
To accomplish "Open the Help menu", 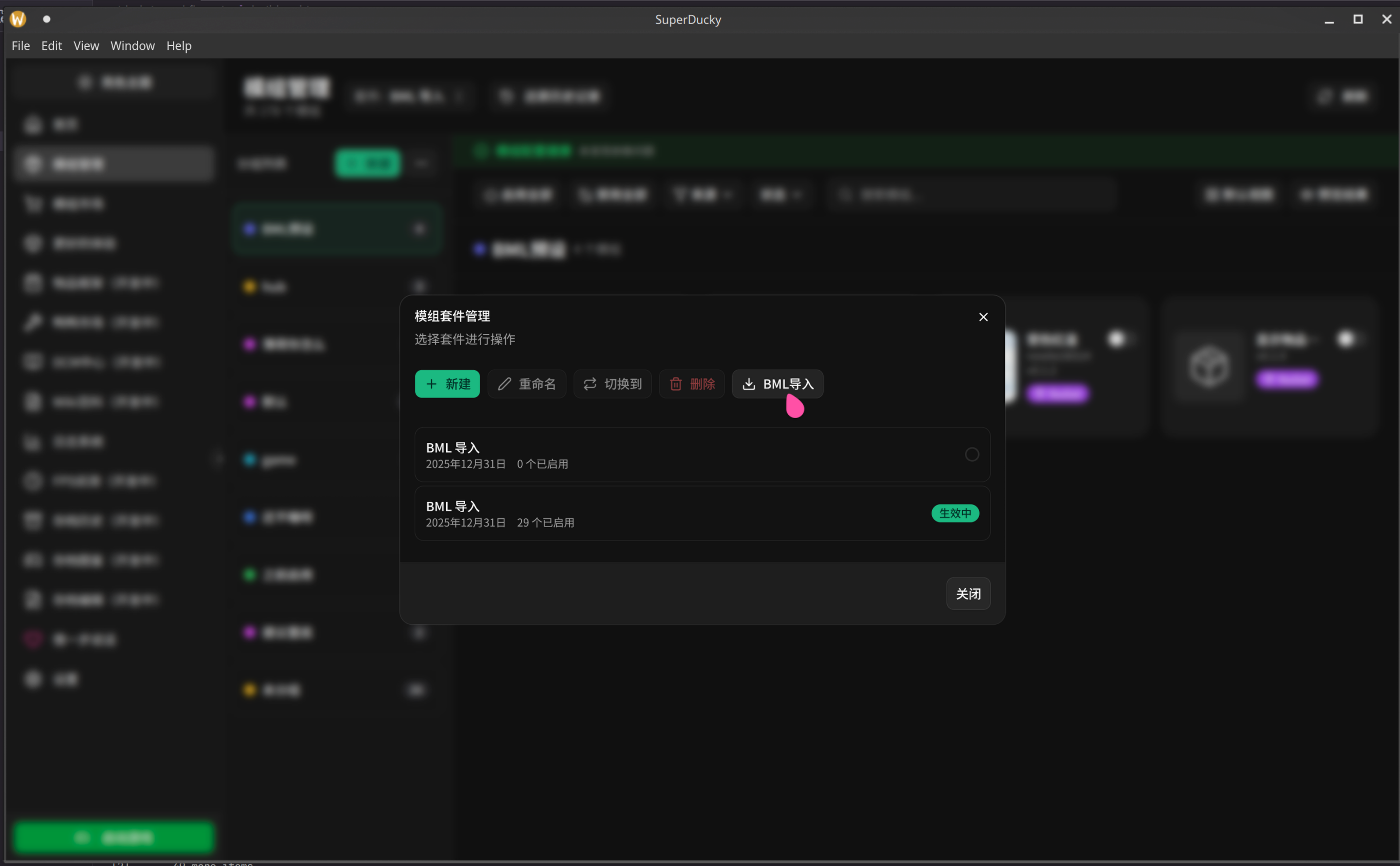I will (178, 45).
